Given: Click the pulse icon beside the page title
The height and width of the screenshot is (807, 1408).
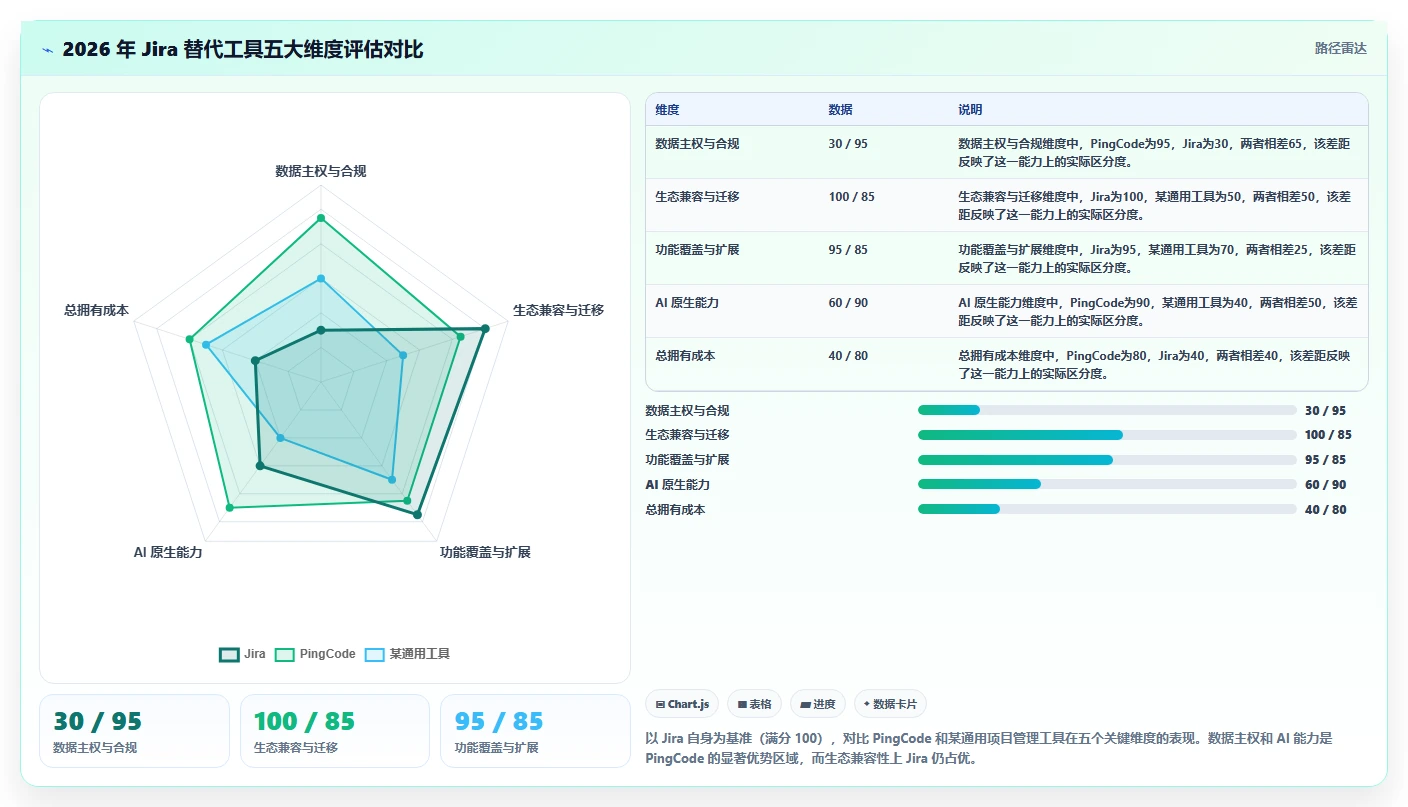Looking at the screenshot, I should [48, 49].
